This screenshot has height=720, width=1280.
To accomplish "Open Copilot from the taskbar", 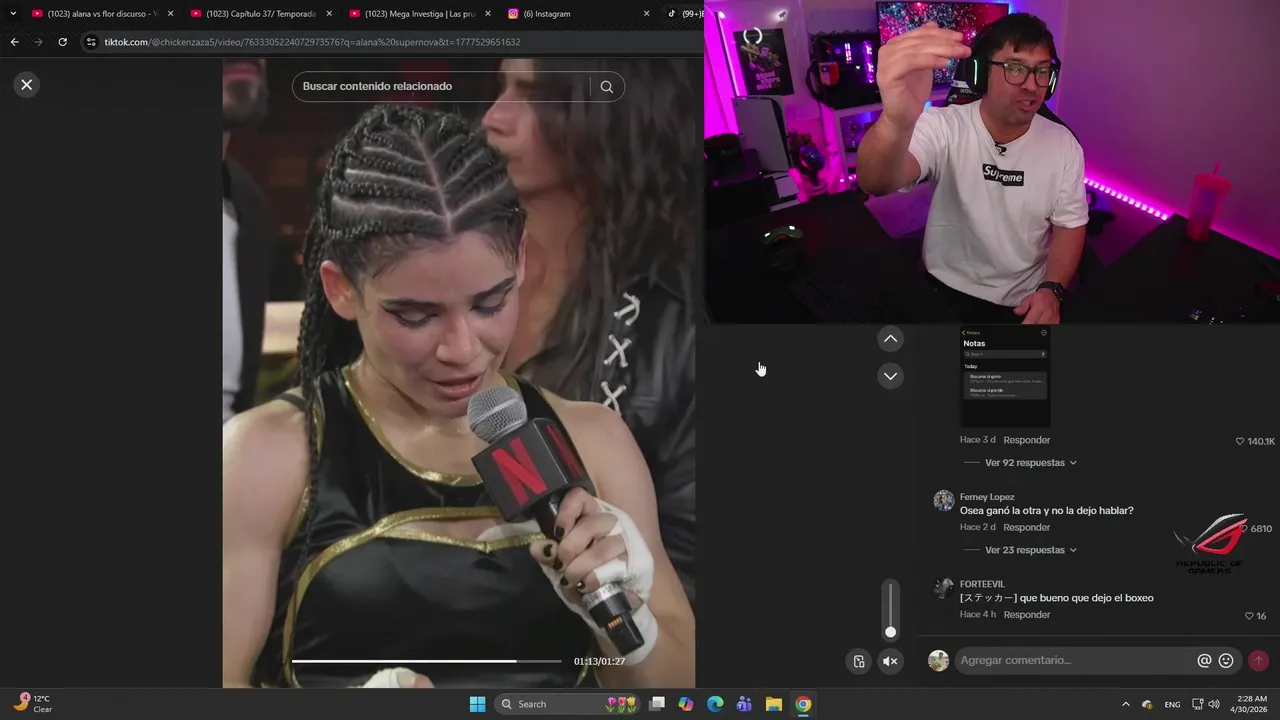I will (686, 704).
